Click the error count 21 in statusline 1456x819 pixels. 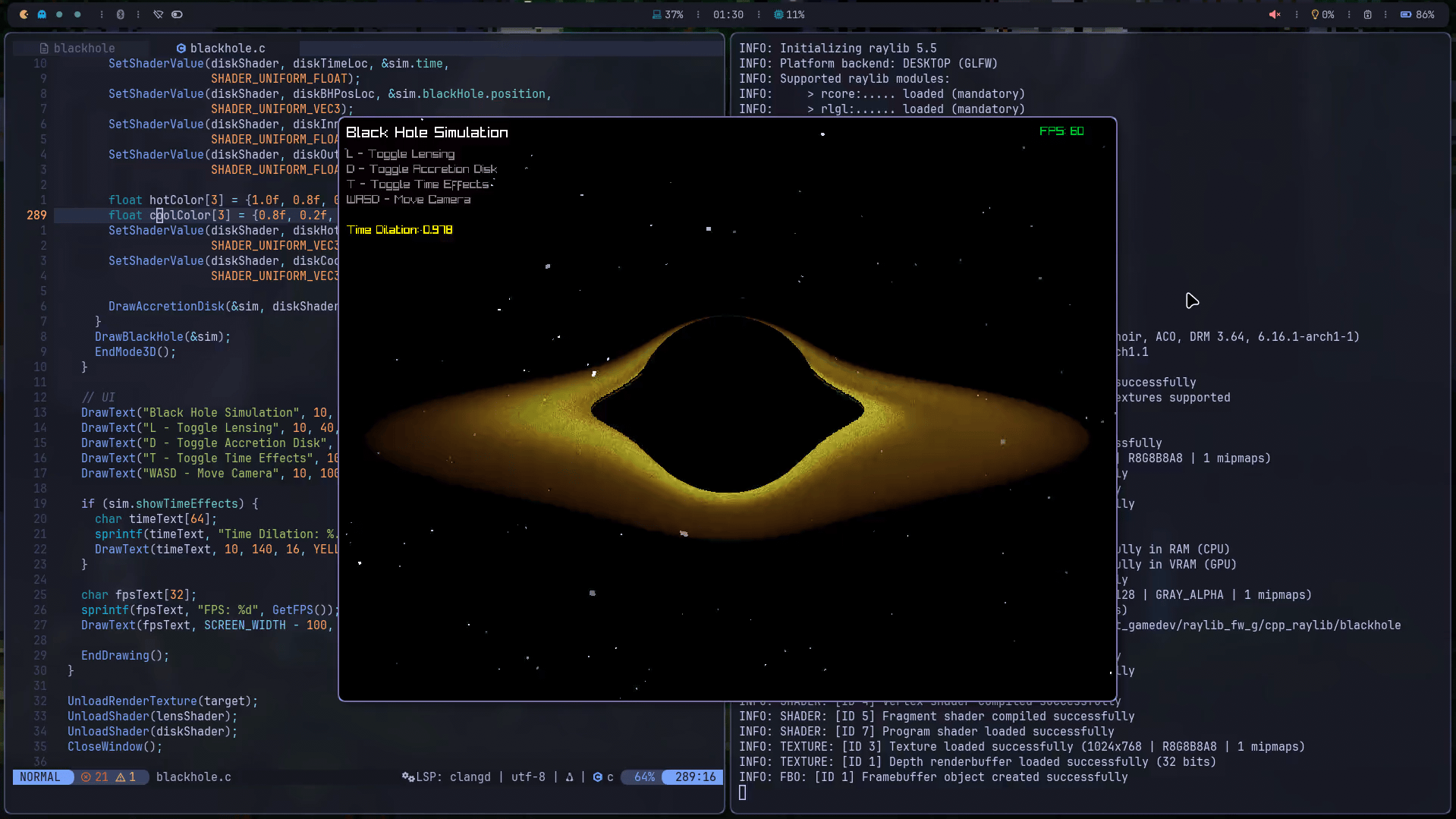pos(95,776)
